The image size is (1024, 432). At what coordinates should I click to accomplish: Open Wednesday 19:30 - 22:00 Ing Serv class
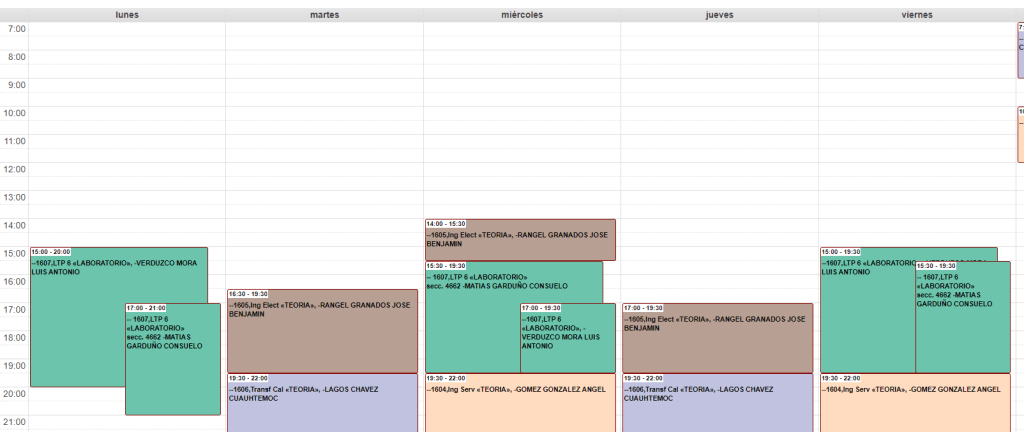point(520,405)
